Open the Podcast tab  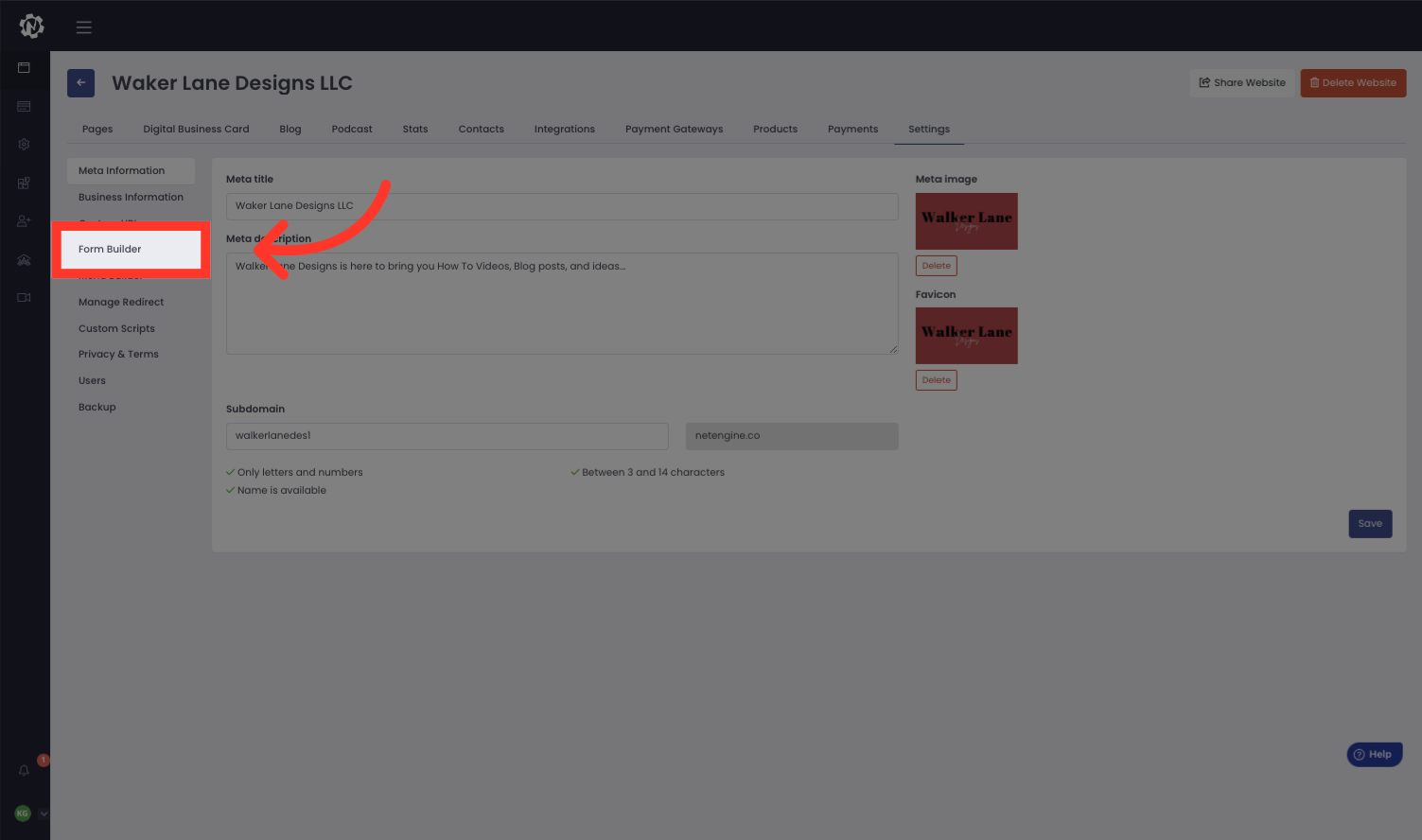352,130
